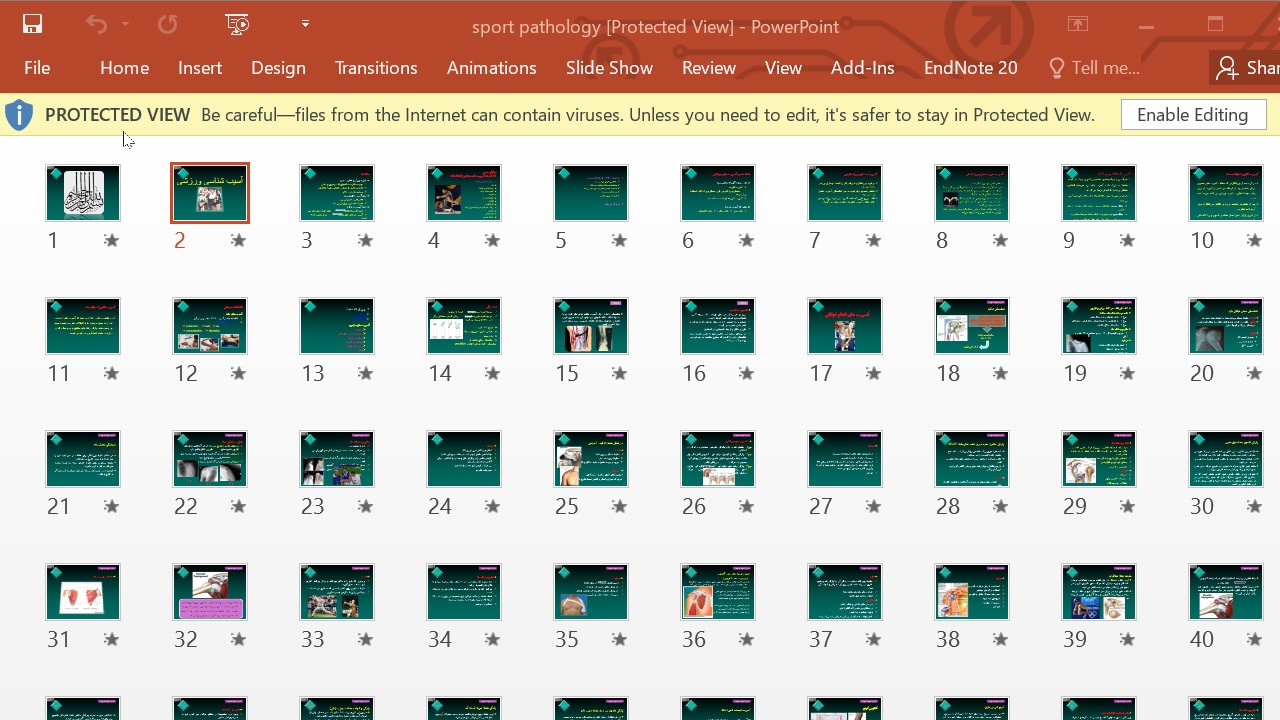Click the Protected View shield icon
The width and height of the screenshot is (1280, 720).
tap(19, 115)
